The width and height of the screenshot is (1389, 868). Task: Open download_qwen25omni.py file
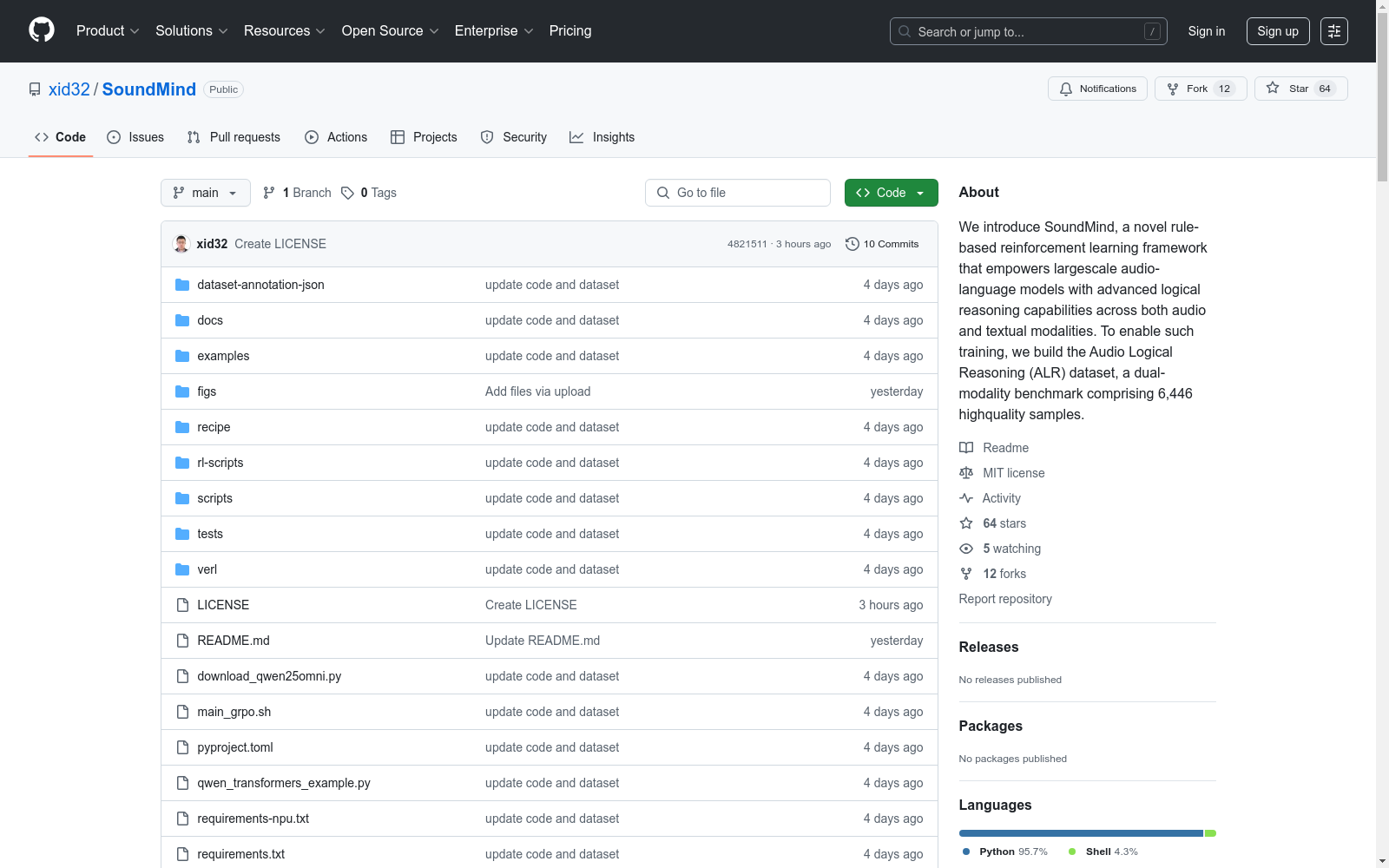click(269, 676)
